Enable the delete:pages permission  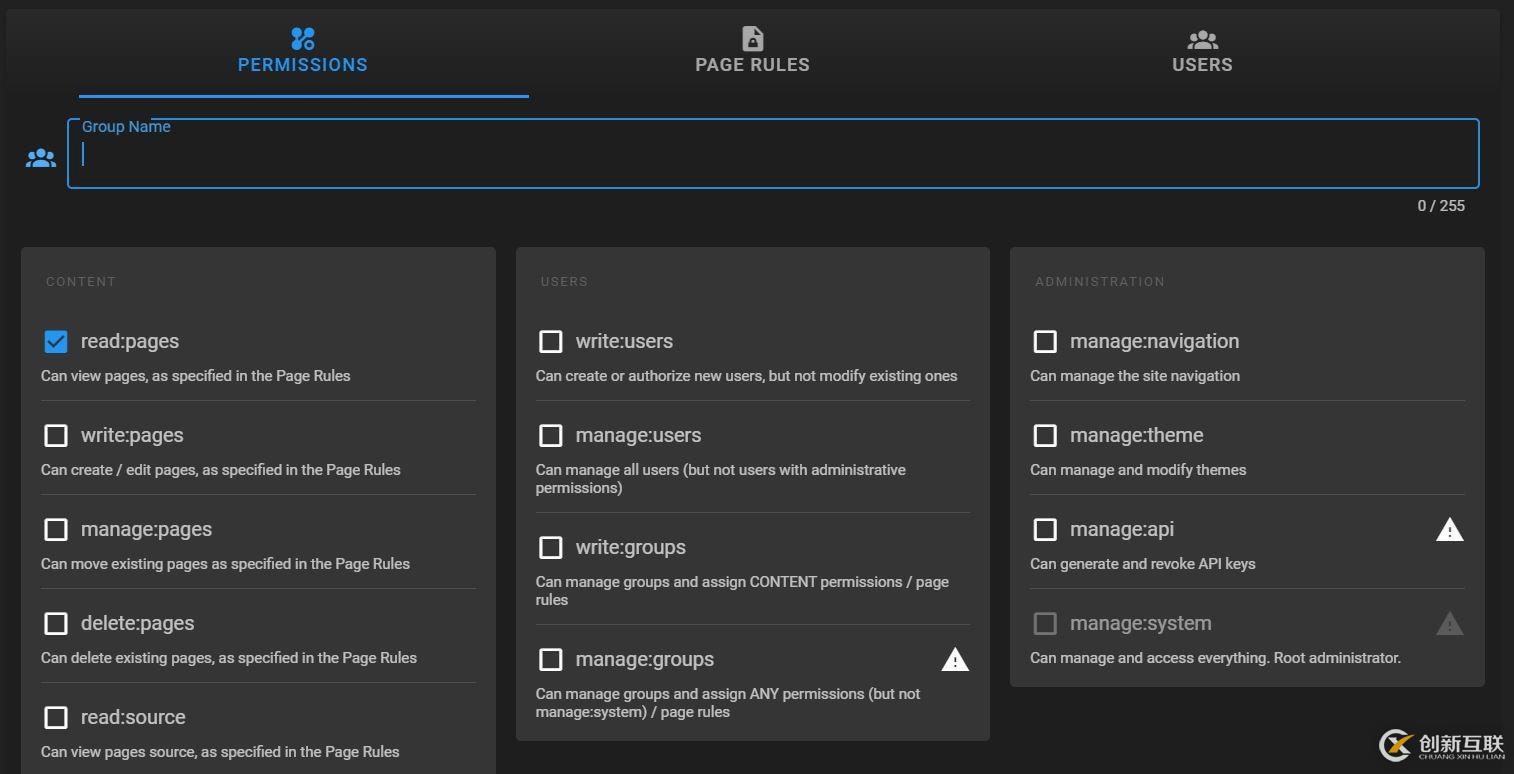point(56,624)
